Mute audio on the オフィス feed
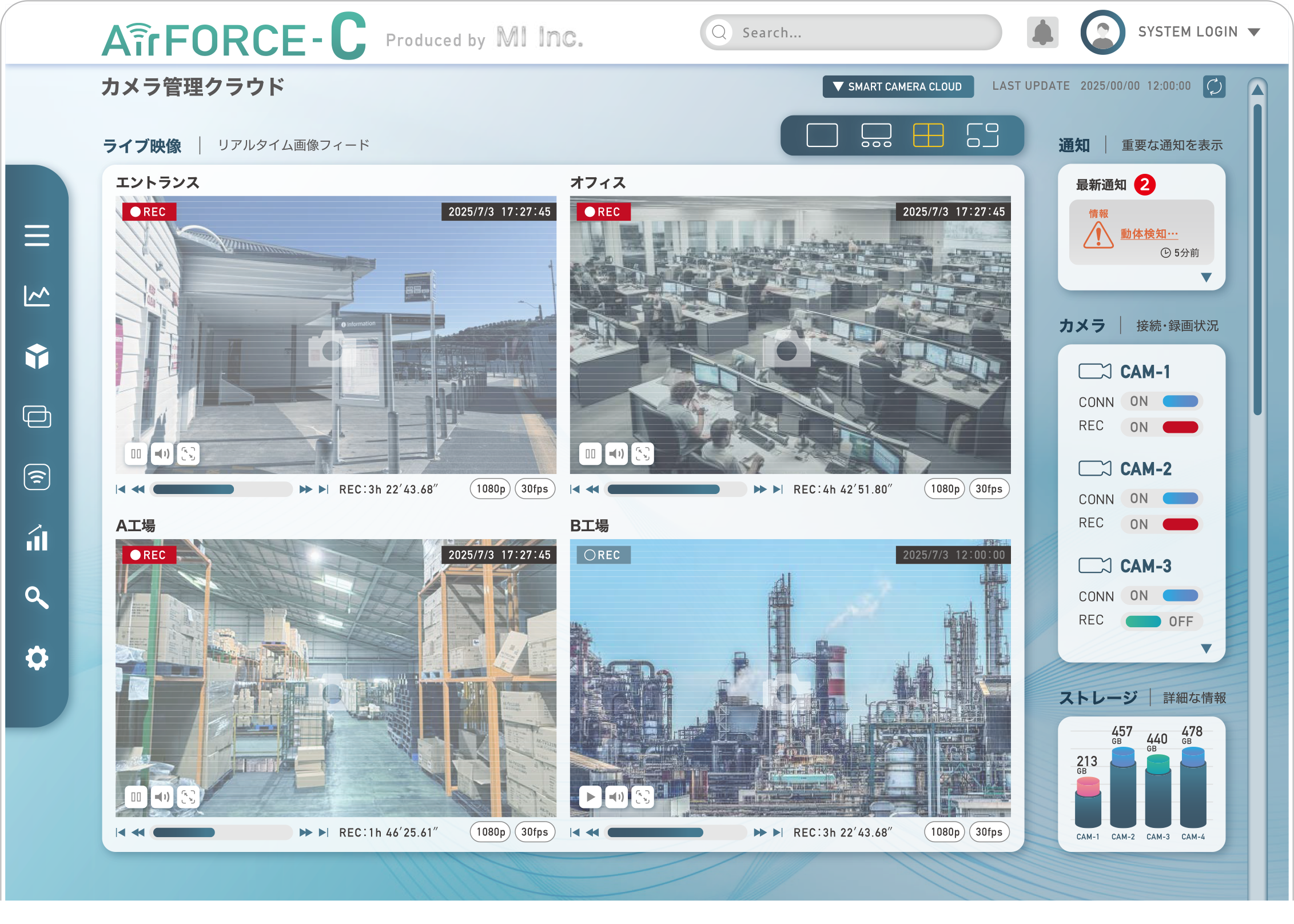1294x924 pixels. 616,454
